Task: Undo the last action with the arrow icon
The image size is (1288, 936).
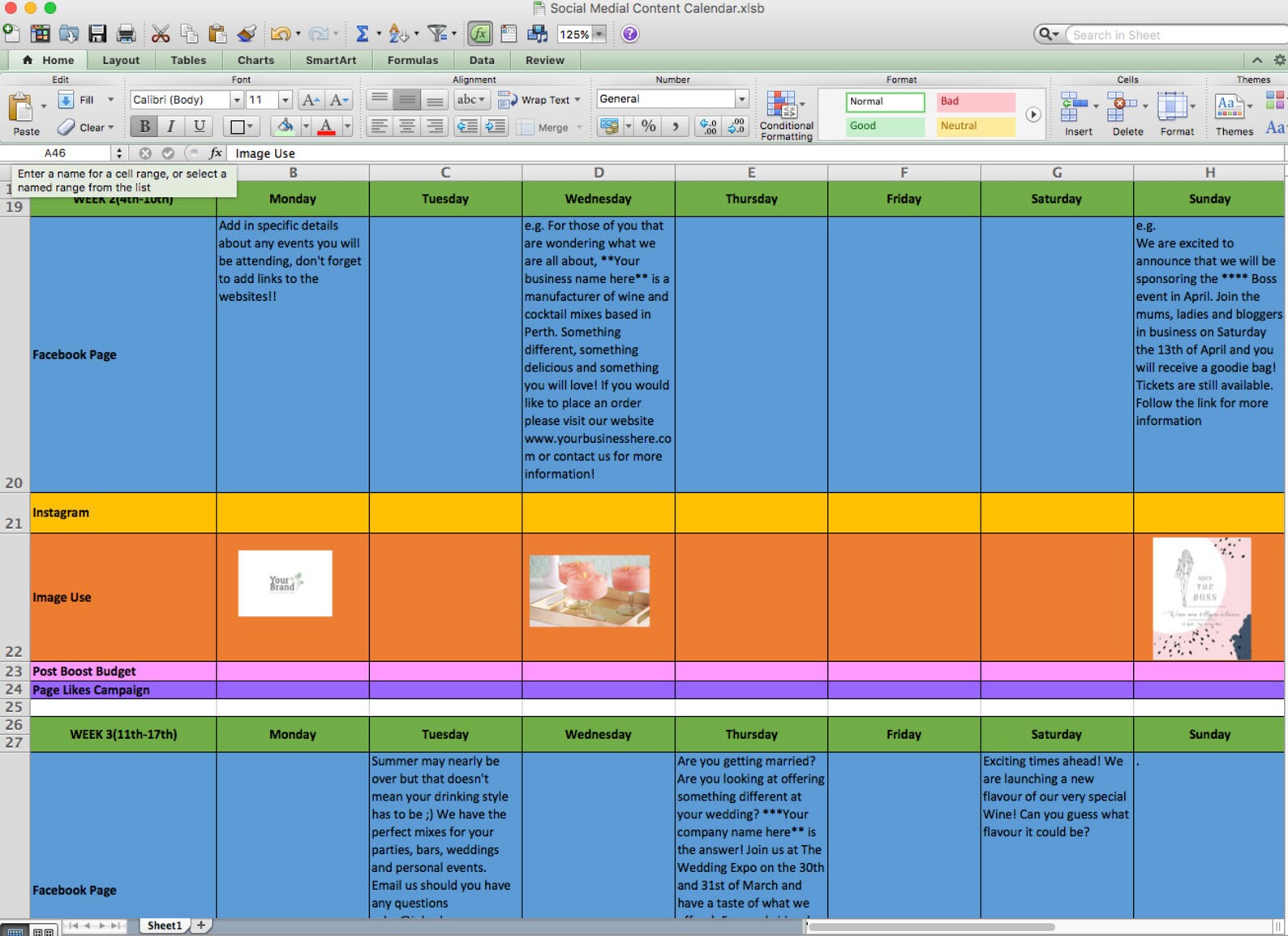Action: (x=280, y=33)
